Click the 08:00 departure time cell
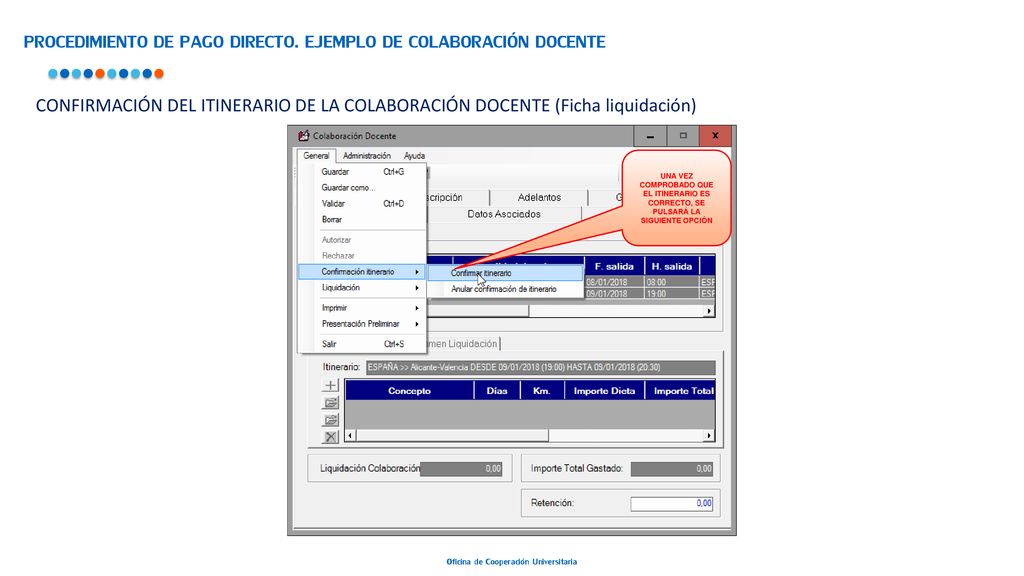This screenshot has width=1024, height=576. click(x=671, y=282)
